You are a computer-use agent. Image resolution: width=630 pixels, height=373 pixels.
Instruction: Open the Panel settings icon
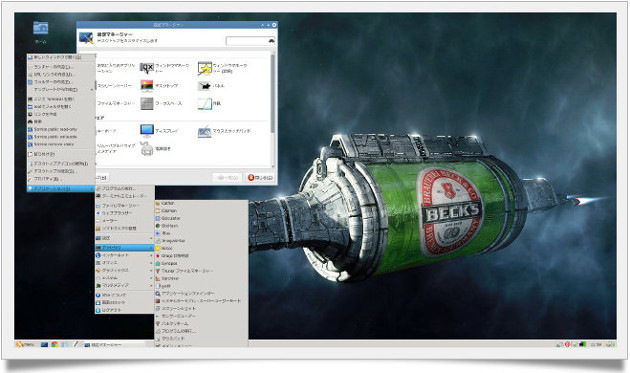click(205, 86)
